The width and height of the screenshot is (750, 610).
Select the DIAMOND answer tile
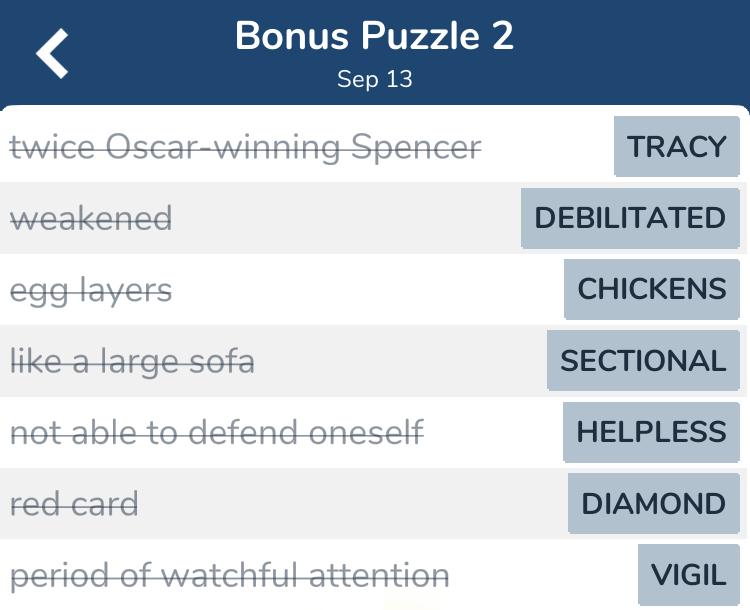click(x=654, y=503)
